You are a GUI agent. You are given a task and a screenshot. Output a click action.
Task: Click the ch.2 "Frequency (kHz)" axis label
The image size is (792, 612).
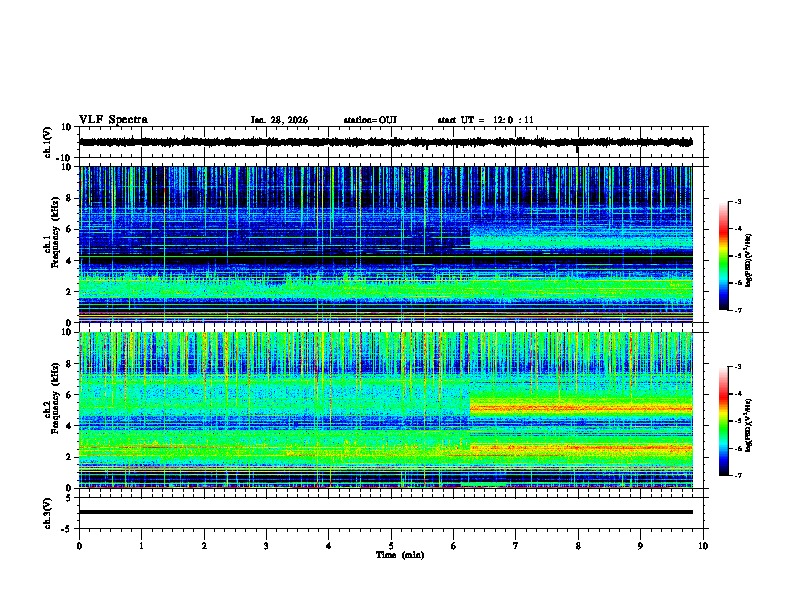[x=55, y=397]
